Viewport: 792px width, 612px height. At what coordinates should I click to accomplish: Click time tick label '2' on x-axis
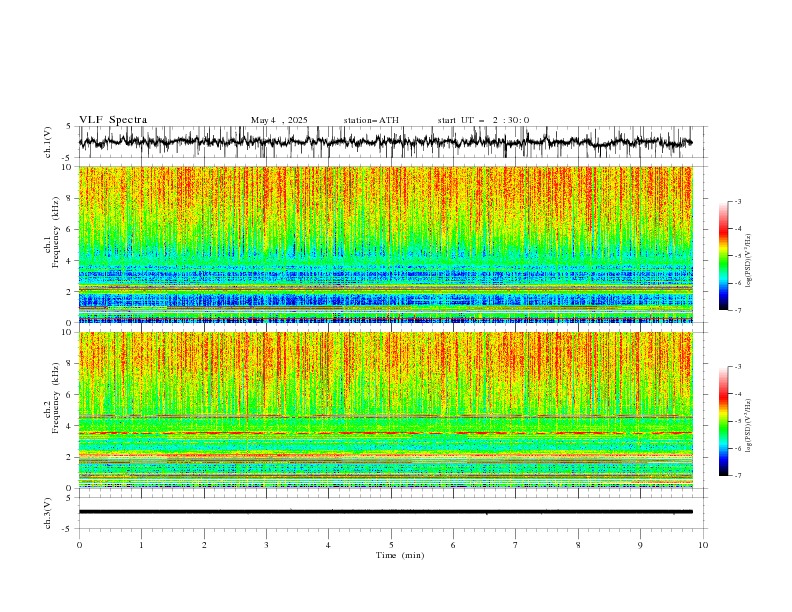(x=204, y=545)
